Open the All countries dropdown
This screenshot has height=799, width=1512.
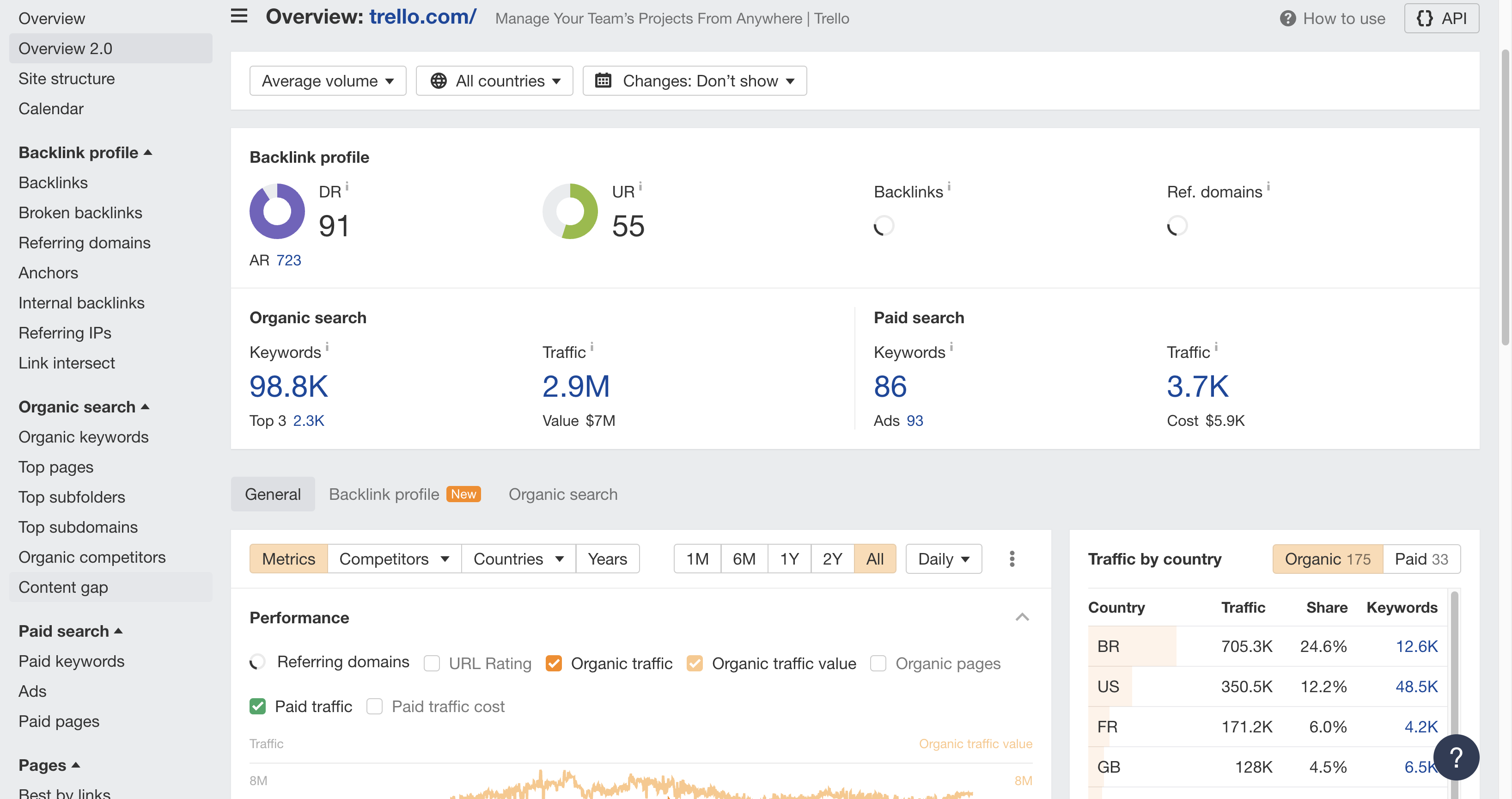point(494,80)
